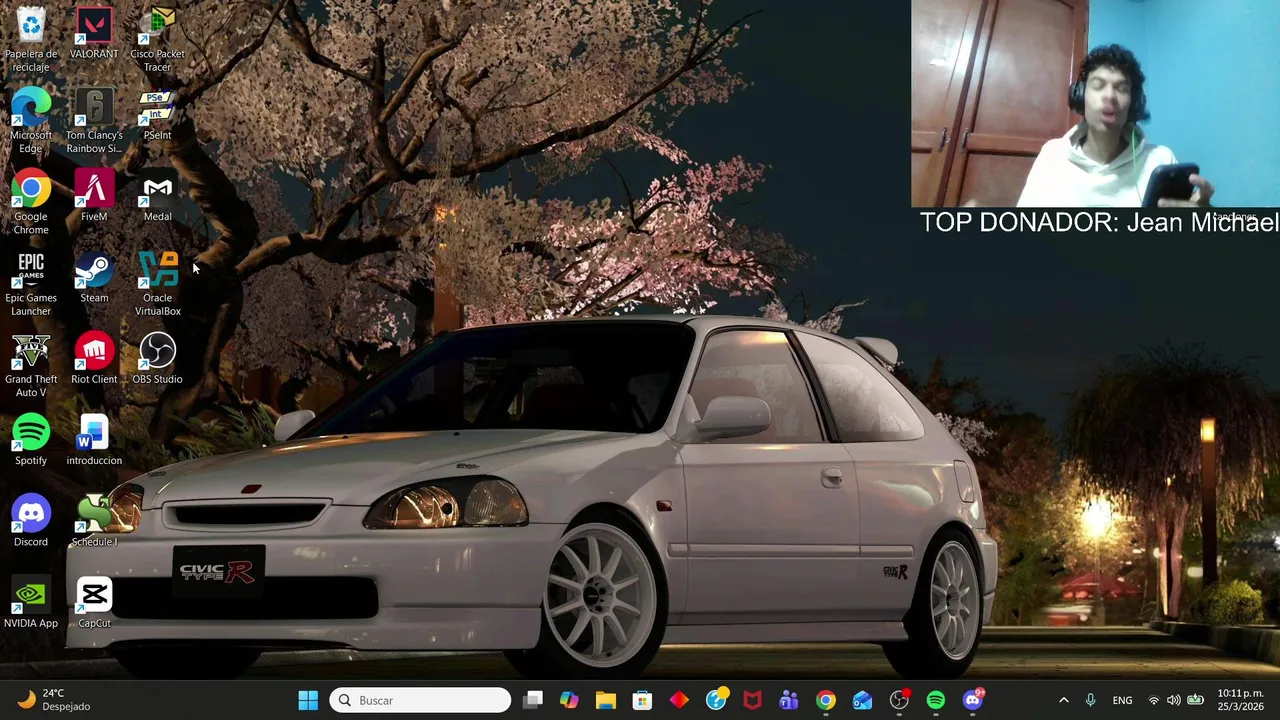
Task: Launch Tom Clancy's Rainbow Six shortcut
Action: click(94, 121)
